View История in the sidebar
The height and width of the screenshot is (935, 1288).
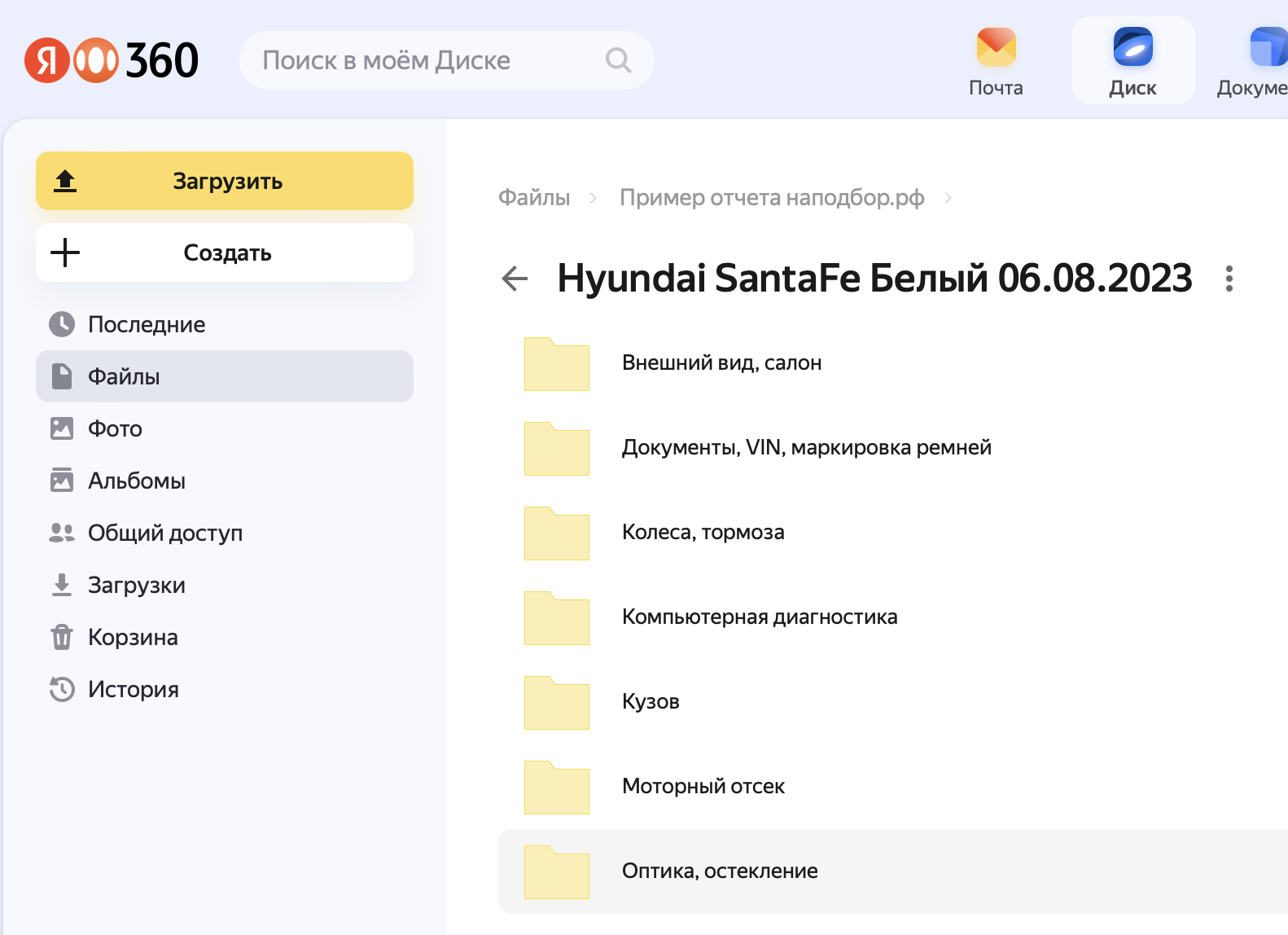point(133,689)
